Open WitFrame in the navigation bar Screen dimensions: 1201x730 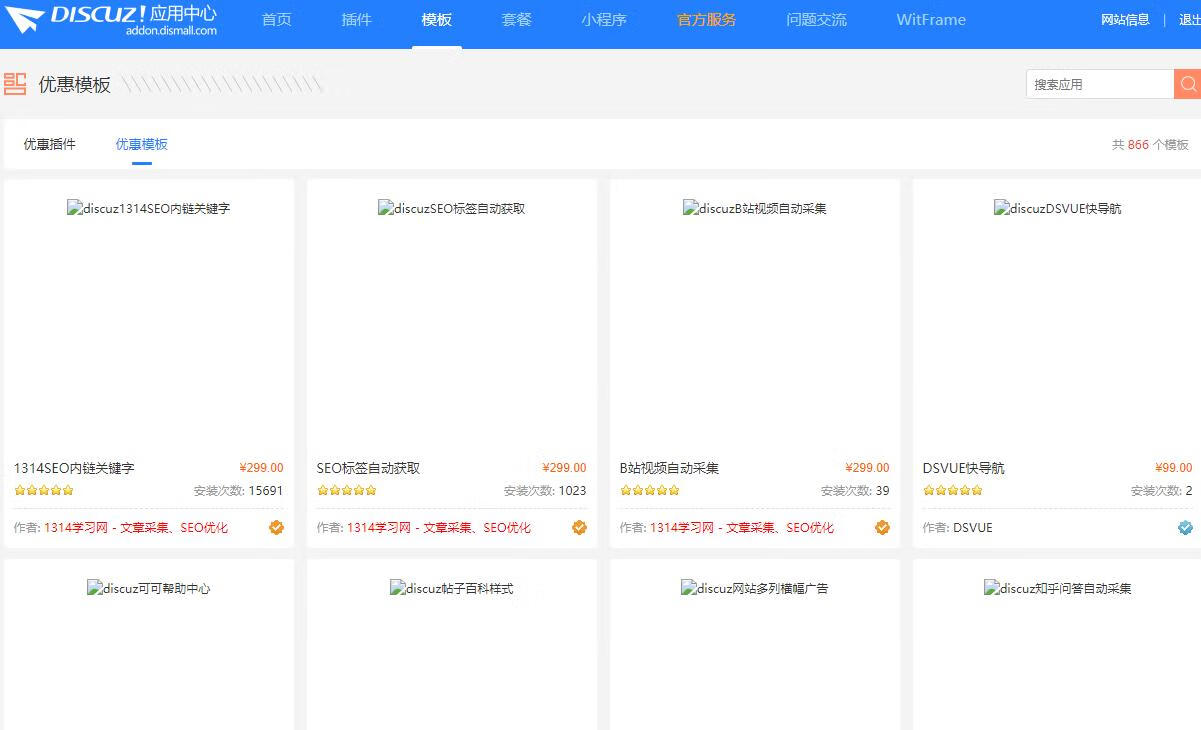point(930,20)
